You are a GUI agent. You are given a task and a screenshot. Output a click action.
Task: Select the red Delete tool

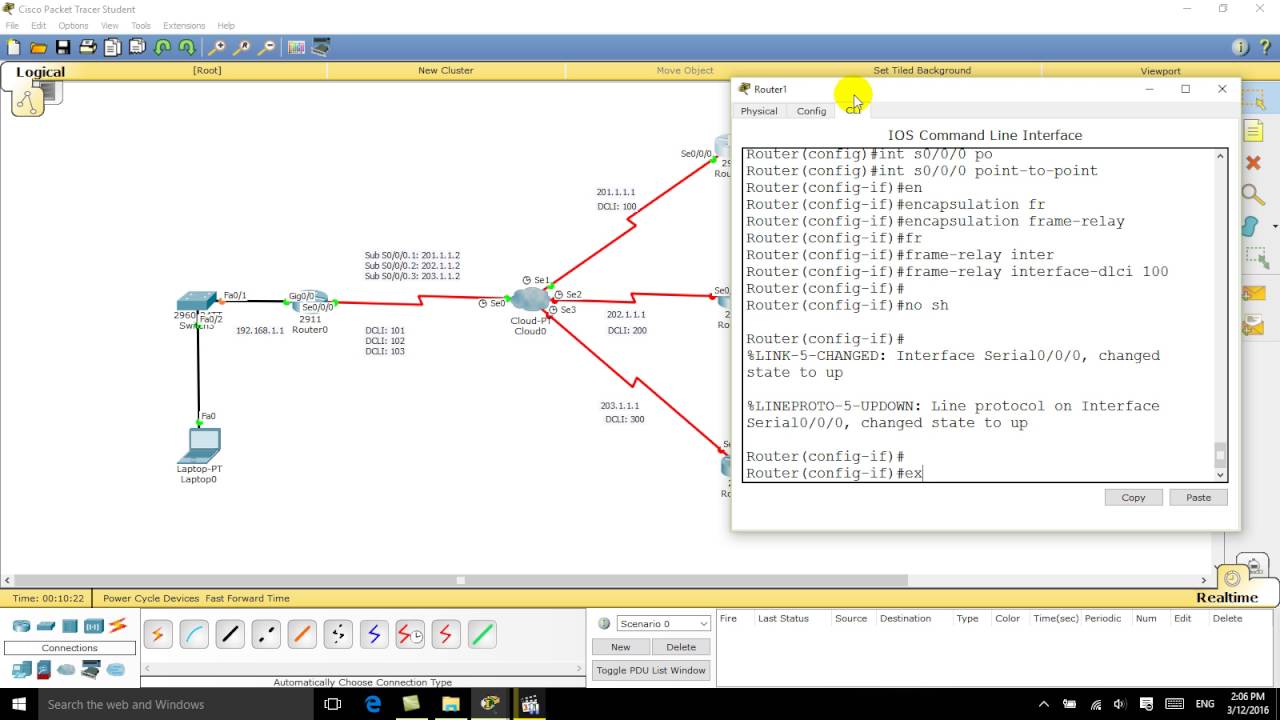1254,162
